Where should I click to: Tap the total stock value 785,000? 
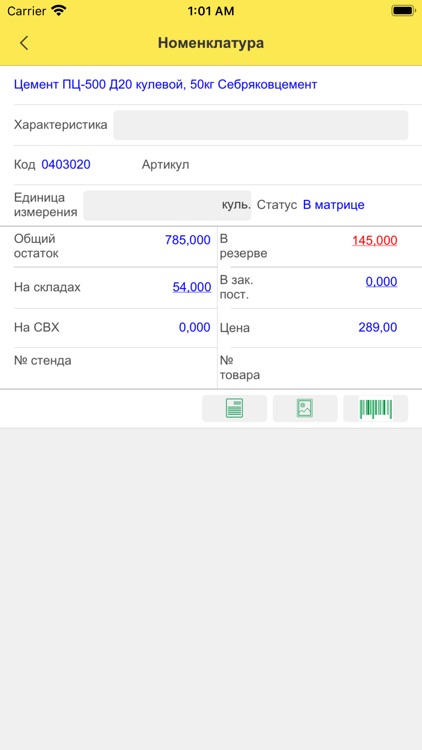pyautogui.click(x=188, y=240)
